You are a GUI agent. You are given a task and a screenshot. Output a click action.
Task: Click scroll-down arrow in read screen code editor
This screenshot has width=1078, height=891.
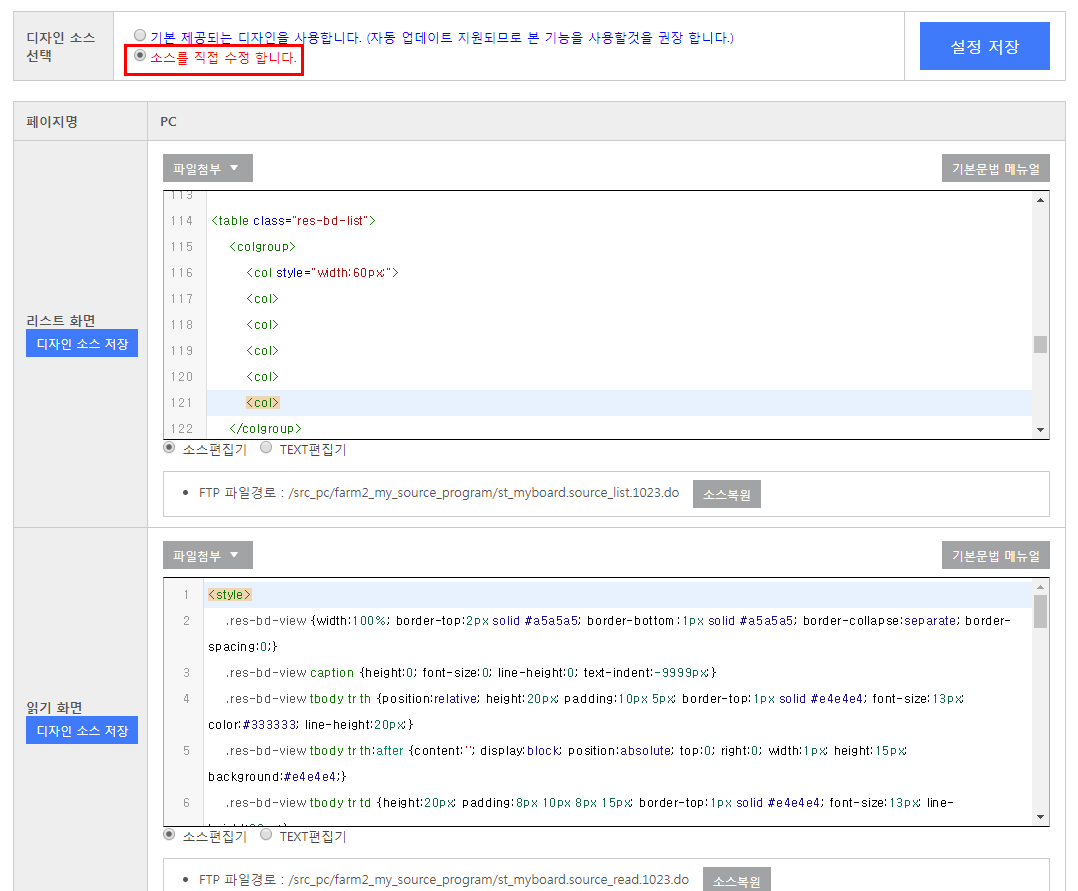(1040, 817)
